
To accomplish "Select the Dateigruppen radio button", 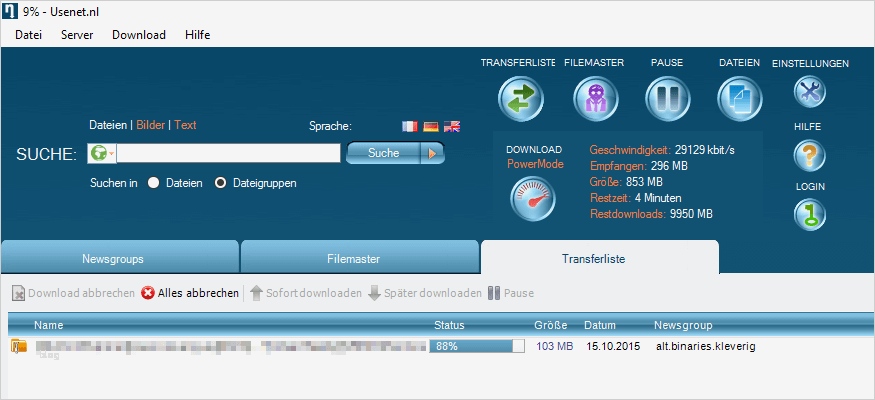I will coord(220,183).
